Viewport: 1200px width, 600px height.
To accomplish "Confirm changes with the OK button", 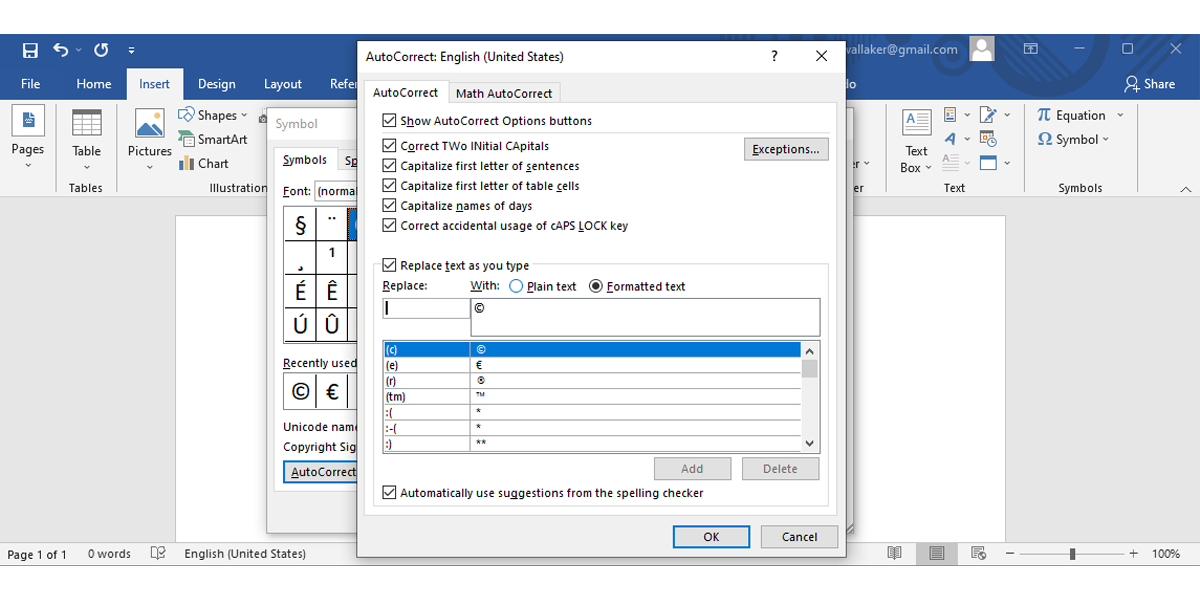I will pos(711,536).
